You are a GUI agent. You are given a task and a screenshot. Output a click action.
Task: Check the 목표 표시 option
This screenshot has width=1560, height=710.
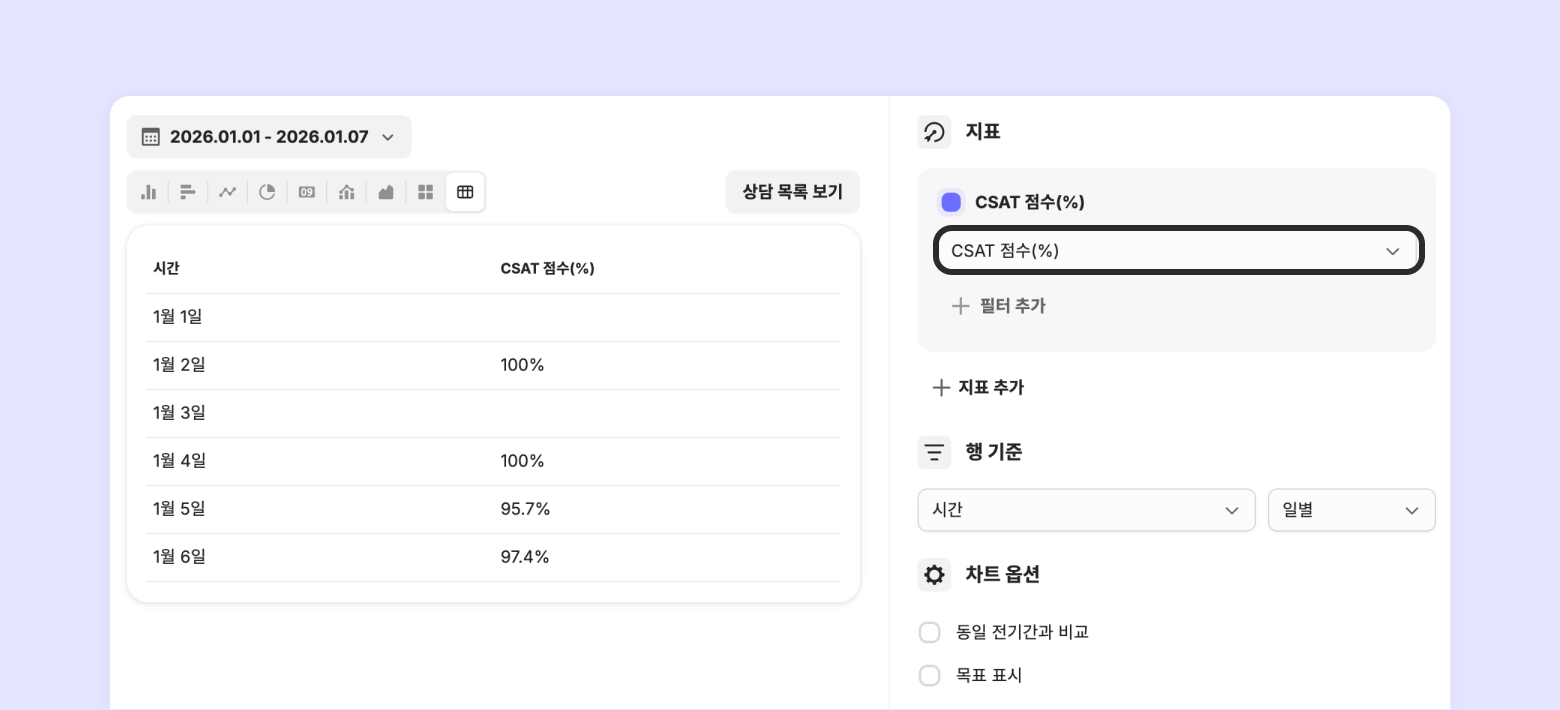coord(930,675)
